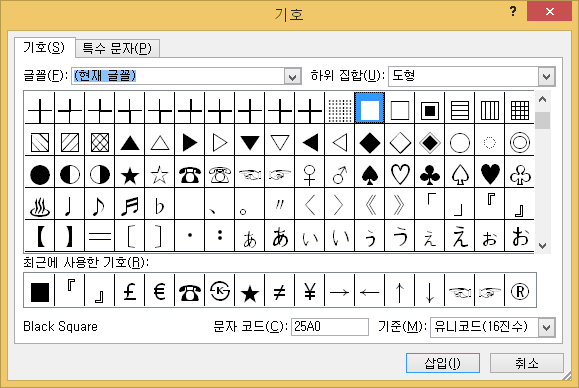Click the symbol grid scrollbar down arrow
579x388 pixels.
[x=542, y=245]
